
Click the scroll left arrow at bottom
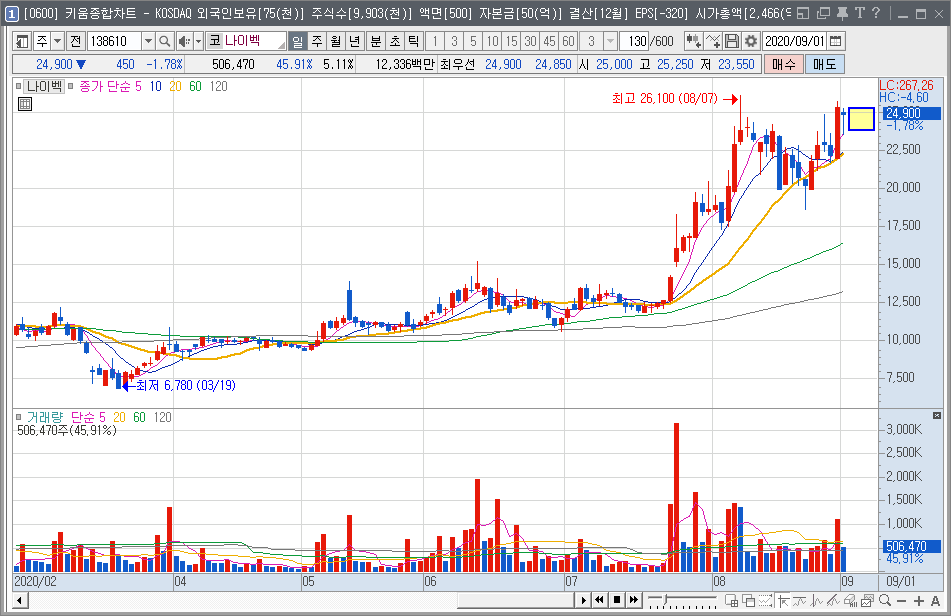[x=20, y=601]
